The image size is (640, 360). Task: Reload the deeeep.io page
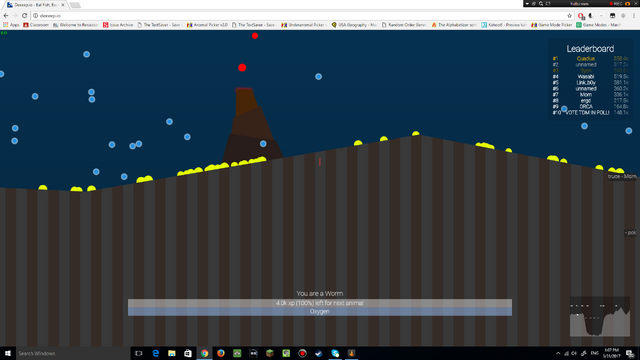point(24,16)
